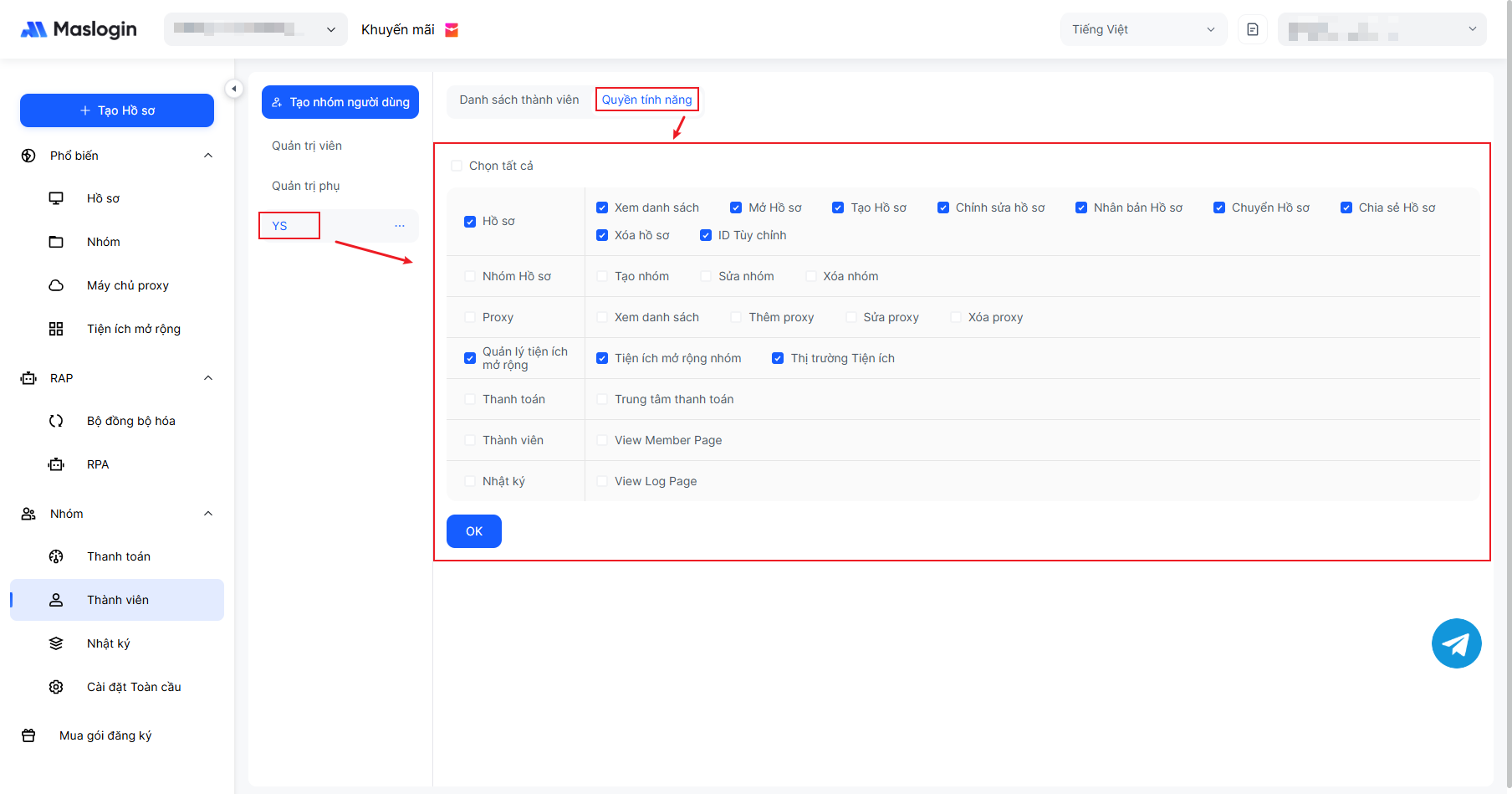Open the YS group three-dot menu
This screenshot has width=1512, height=794.
pos(400,226)
